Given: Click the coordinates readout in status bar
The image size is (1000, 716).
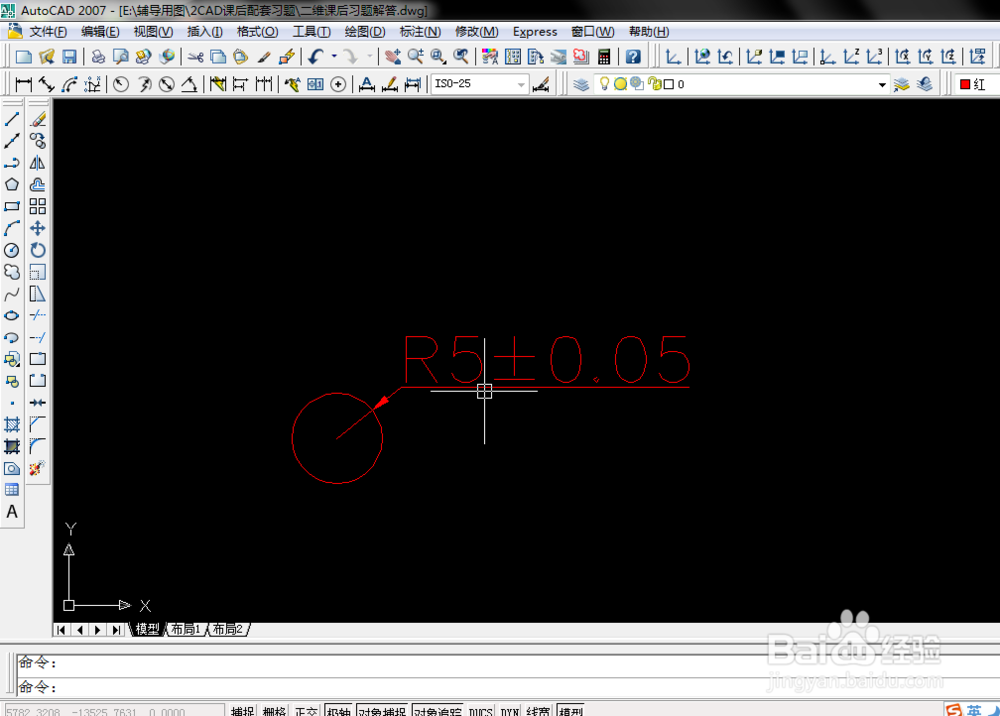Looking at the screenshot, I should click(115, 711).
